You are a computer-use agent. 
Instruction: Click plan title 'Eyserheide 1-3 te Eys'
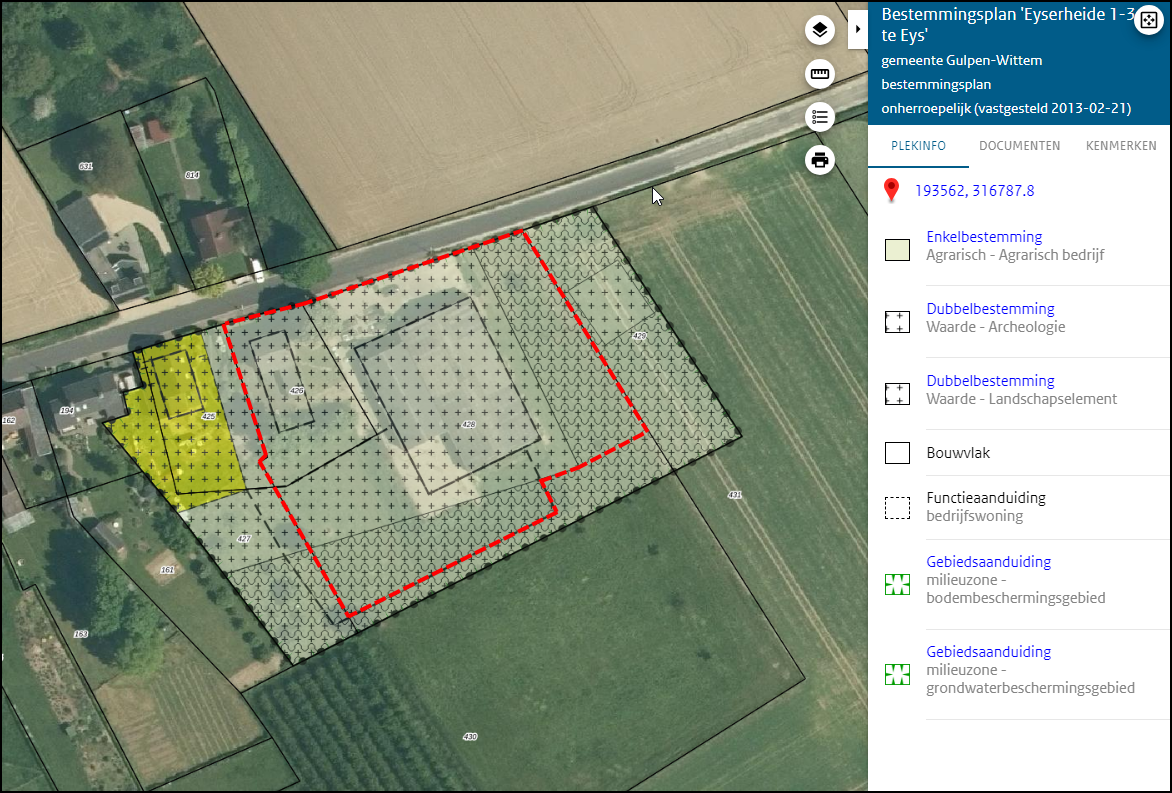(x=1008, y=25)
